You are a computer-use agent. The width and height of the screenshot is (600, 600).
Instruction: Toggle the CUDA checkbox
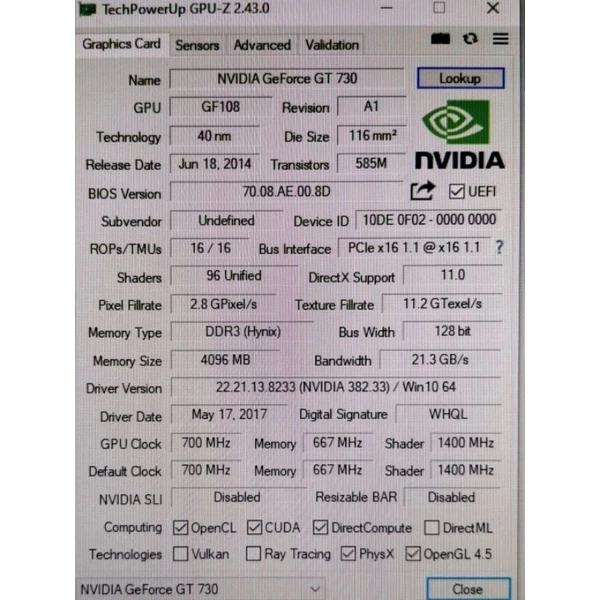click(x=254, y=527)
